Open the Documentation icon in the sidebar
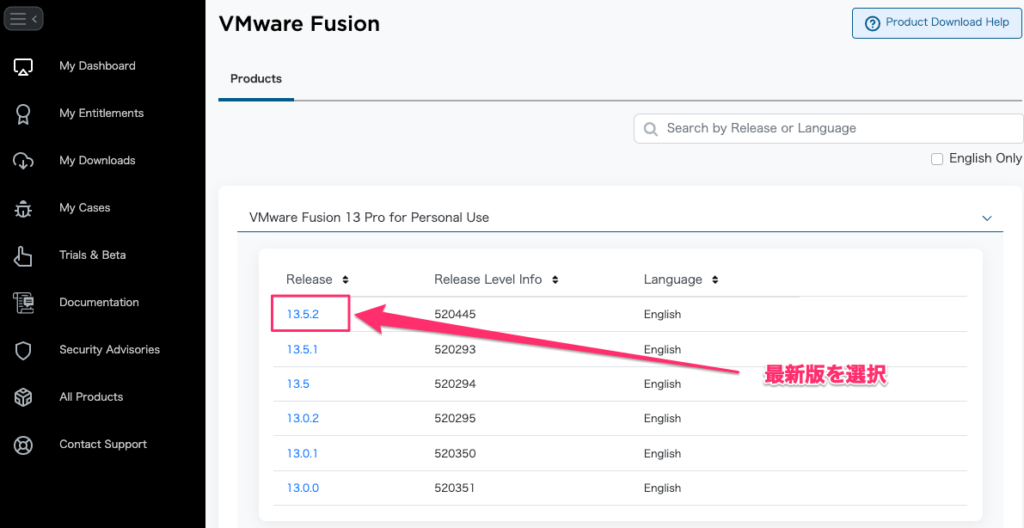This screenshot has height=528, width=1024. pyautogui.click(x=24, y=303)
